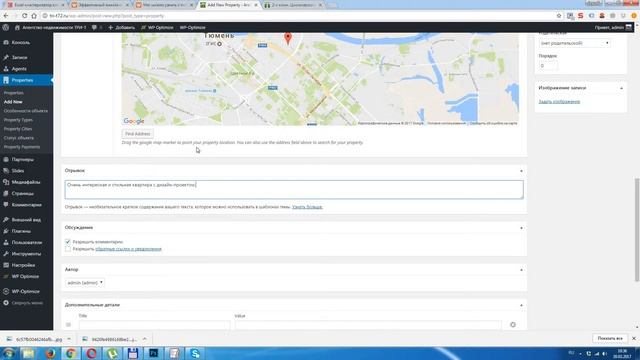The image size is (640, 360).
Task: Open the admin author dropdown
Action: click(85, 282)
